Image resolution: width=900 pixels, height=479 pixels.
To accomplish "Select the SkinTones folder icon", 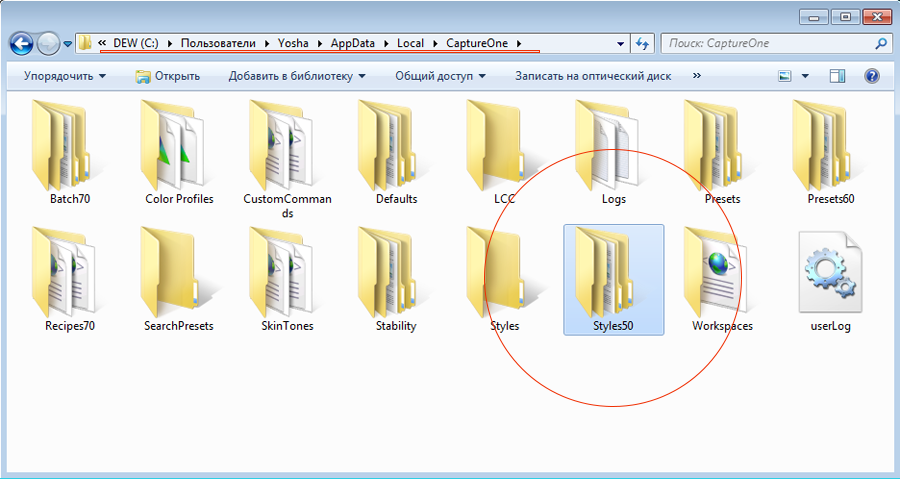I will 281,272.
